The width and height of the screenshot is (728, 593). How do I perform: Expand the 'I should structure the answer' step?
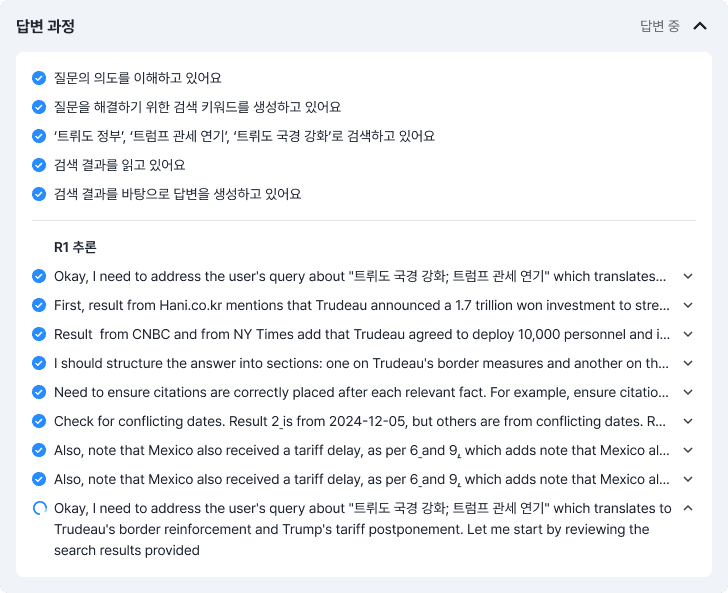click(x=688, y=363)
